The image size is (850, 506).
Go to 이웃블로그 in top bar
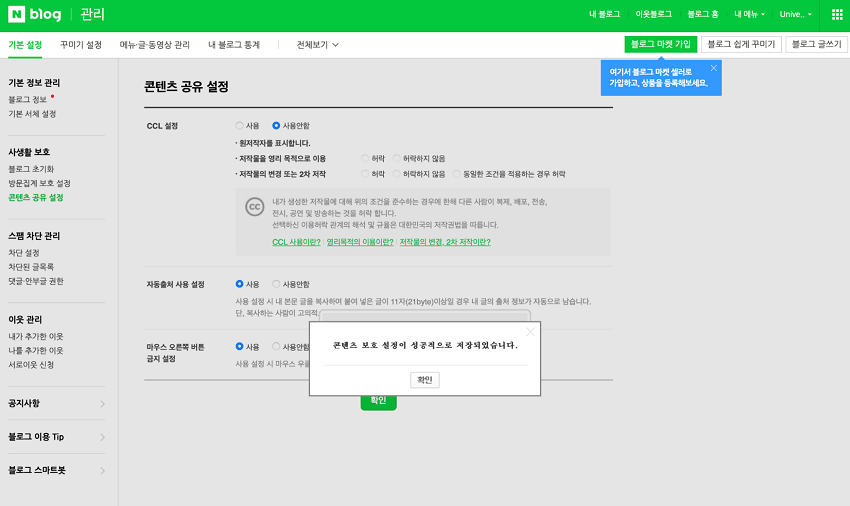653,15
